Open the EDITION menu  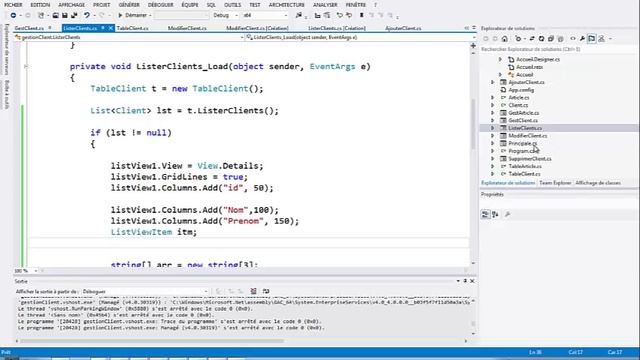40,5
